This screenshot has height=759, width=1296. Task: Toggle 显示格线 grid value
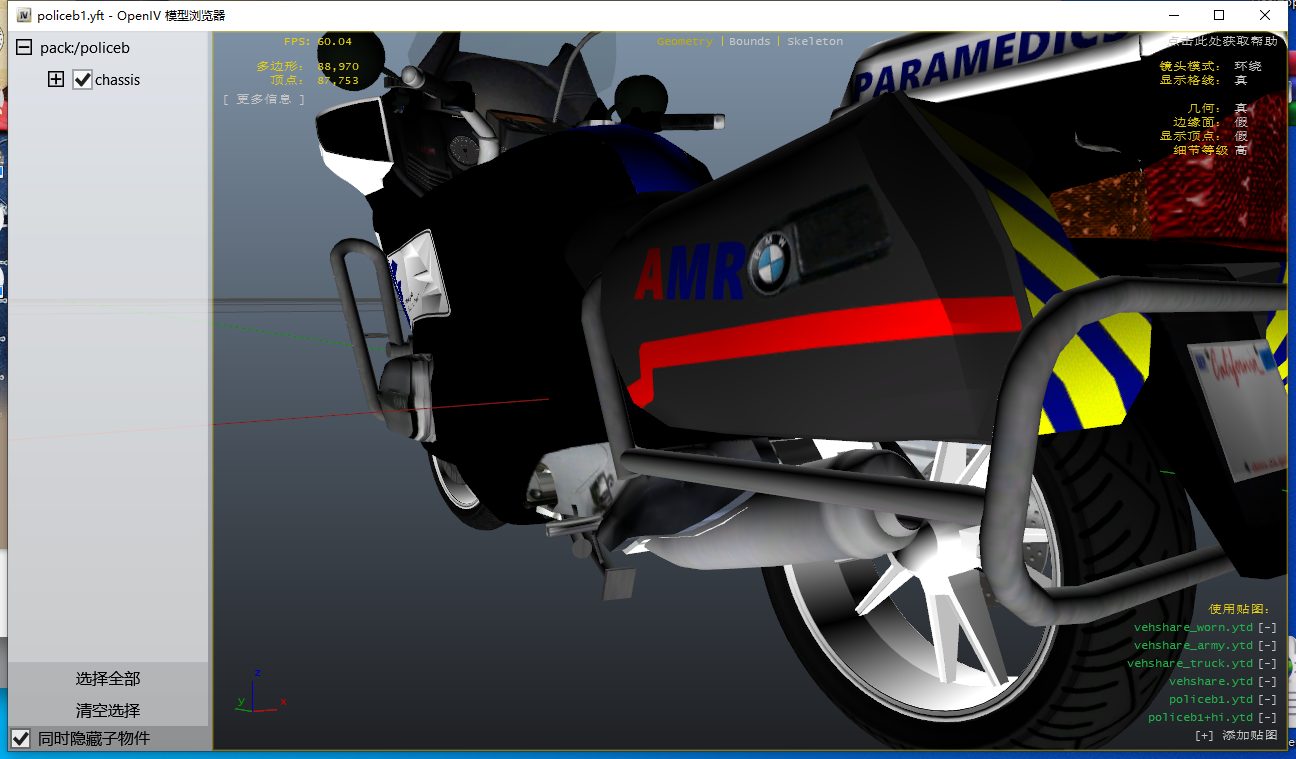(x=1241, y=80)
